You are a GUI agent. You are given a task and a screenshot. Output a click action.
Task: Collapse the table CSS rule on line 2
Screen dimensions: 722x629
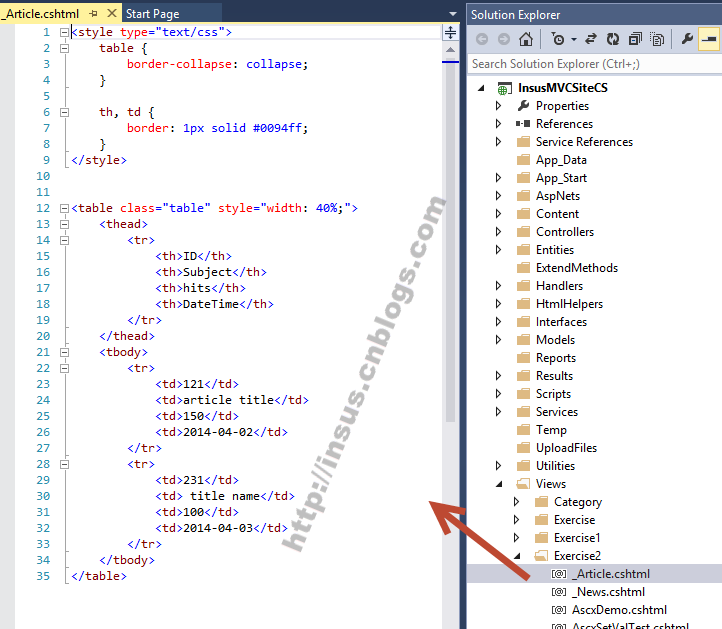(x=64, y=48)
